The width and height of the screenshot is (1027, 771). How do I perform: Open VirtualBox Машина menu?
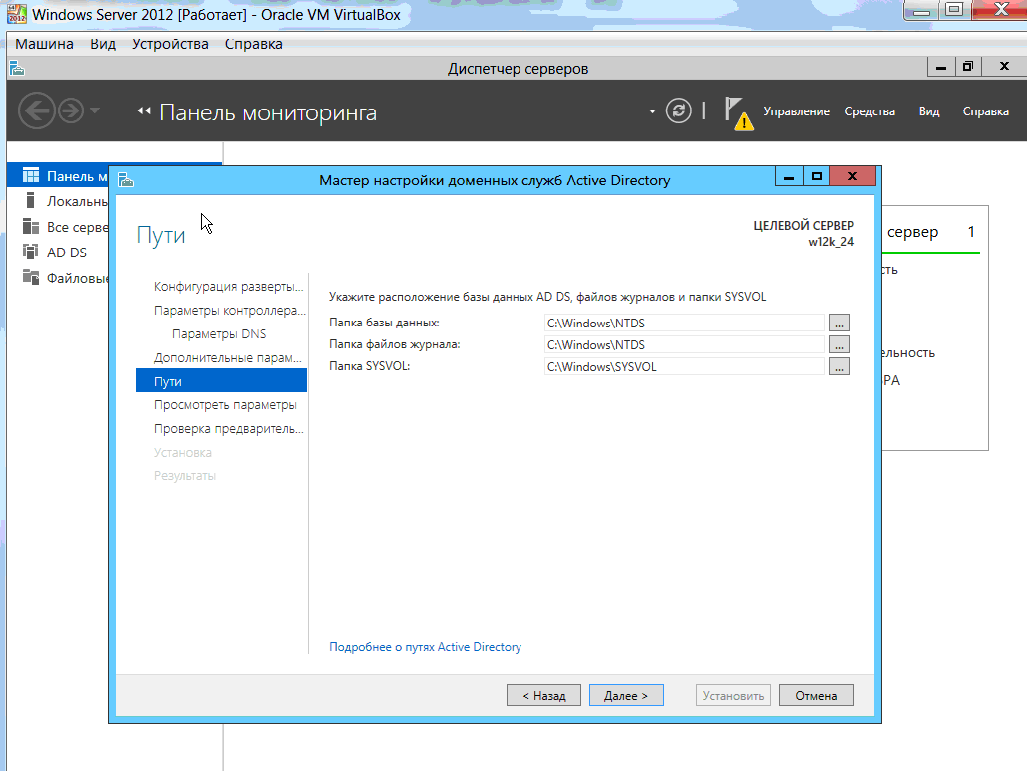44,44
